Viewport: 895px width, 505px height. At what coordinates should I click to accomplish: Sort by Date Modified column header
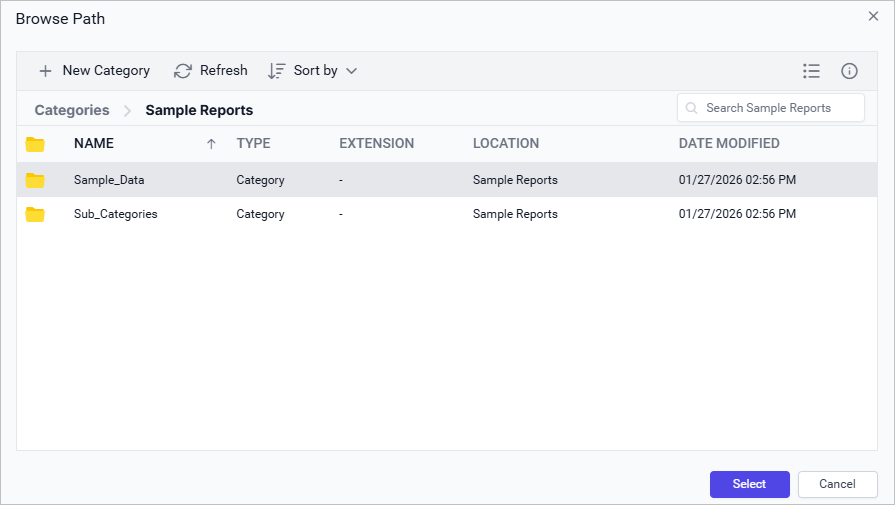[729, 143]
